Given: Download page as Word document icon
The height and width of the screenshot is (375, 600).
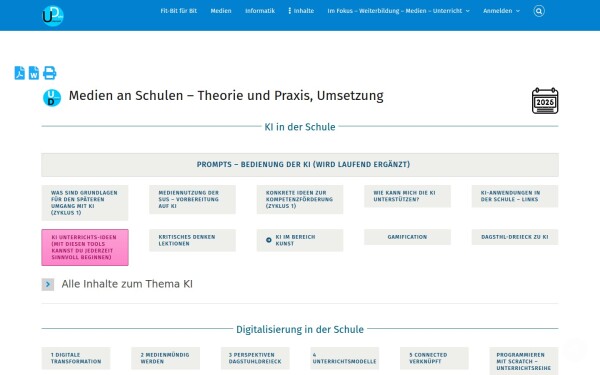Looking at the screenshot, I should (34, 73).
